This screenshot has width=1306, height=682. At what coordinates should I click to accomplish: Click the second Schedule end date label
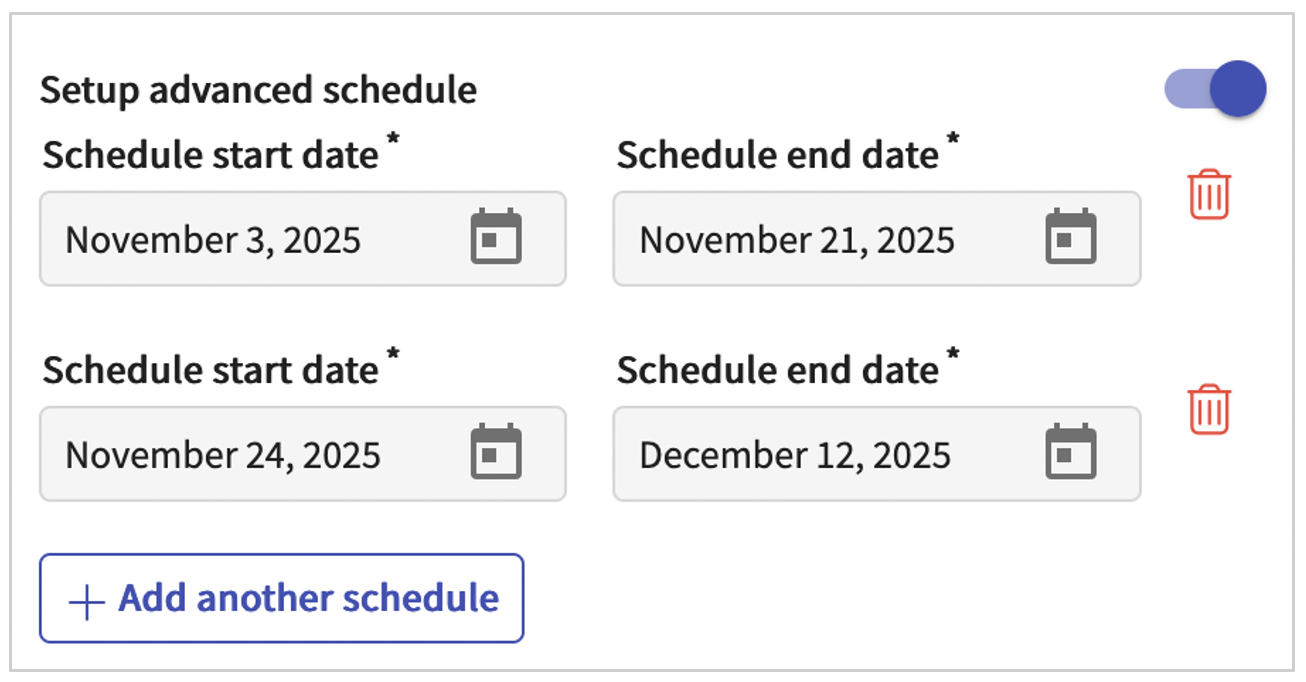tap(778, 370)
